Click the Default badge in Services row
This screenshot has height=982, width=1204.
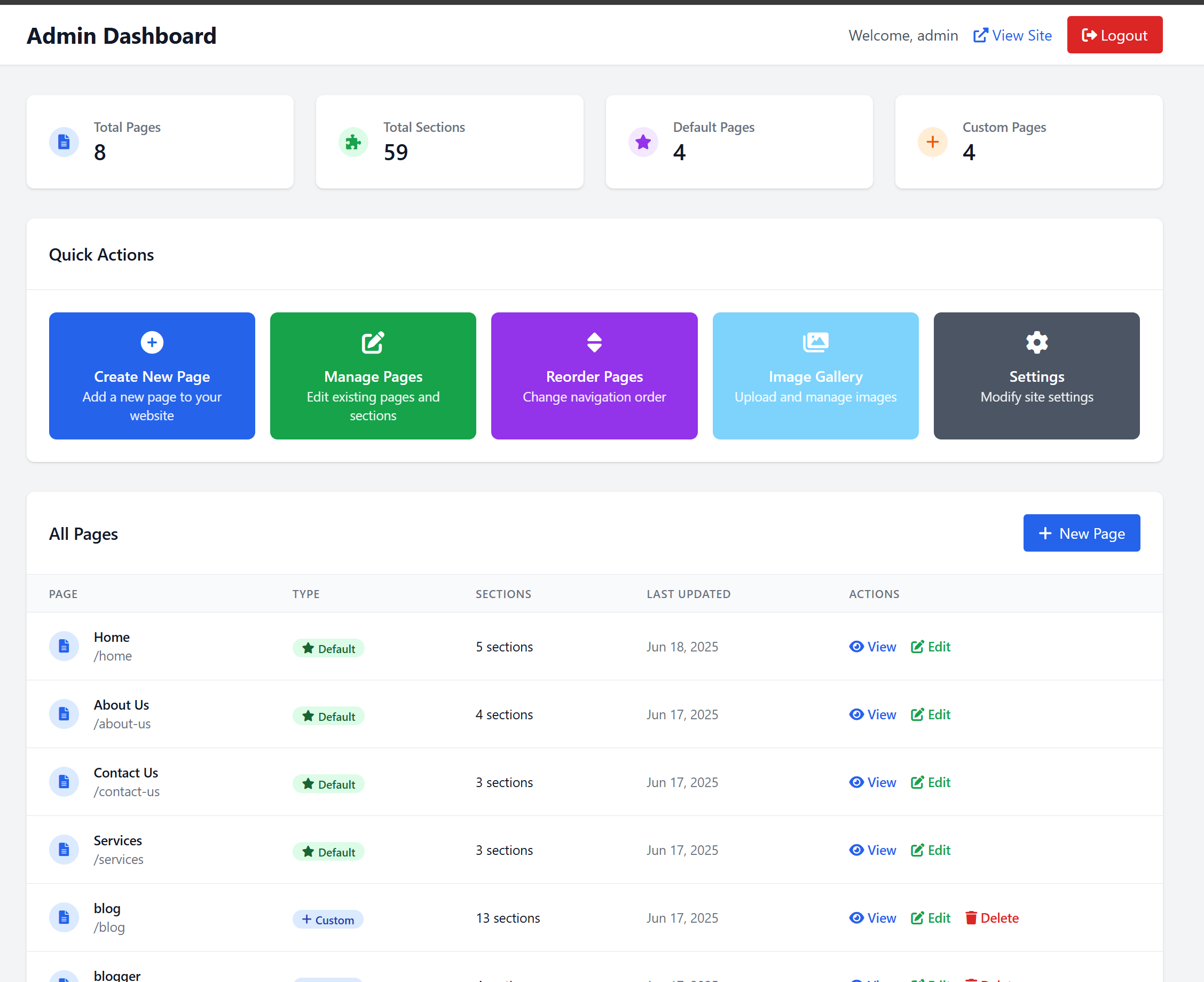coord(328,852)
